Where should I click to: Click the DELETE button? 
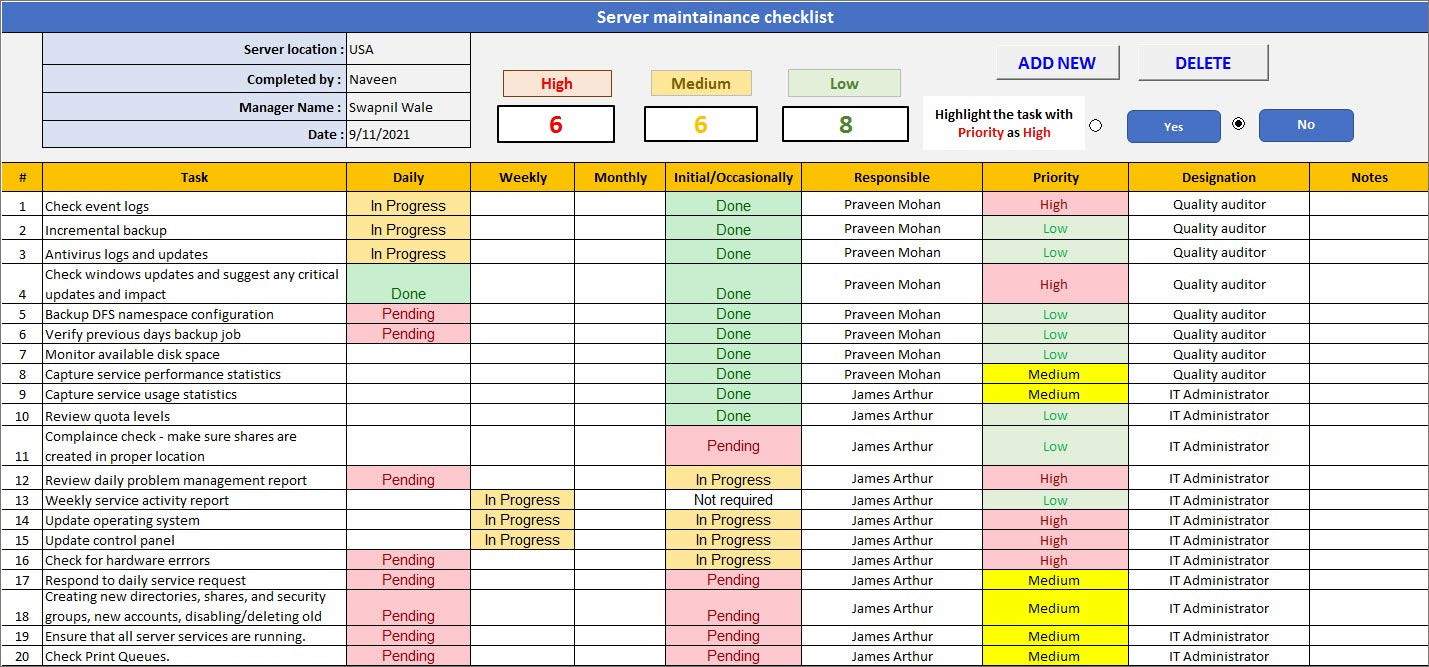(1202, 62)
